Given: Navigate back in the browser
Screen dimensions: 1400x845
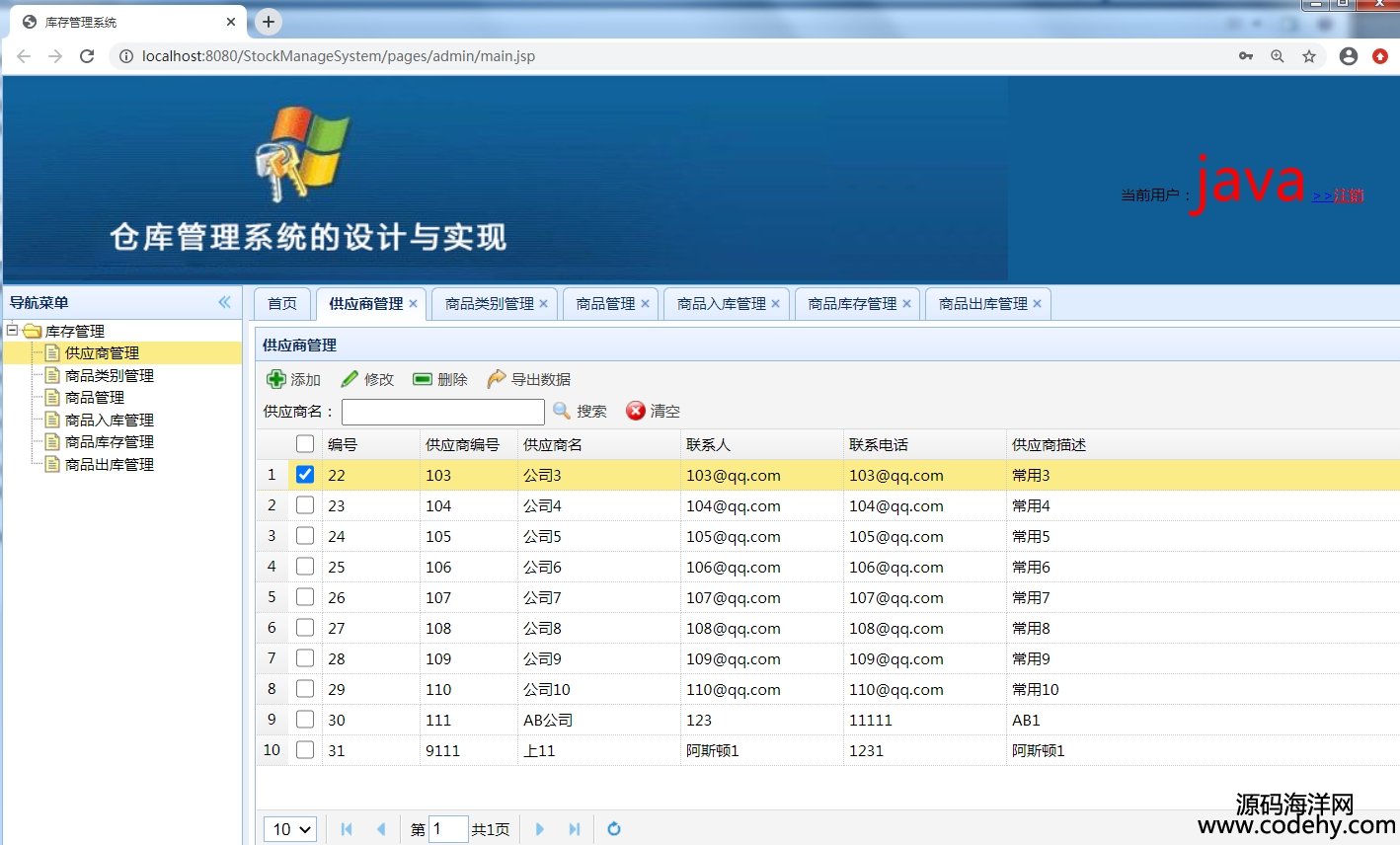Looking at the screenshot, I should [24, 56].
